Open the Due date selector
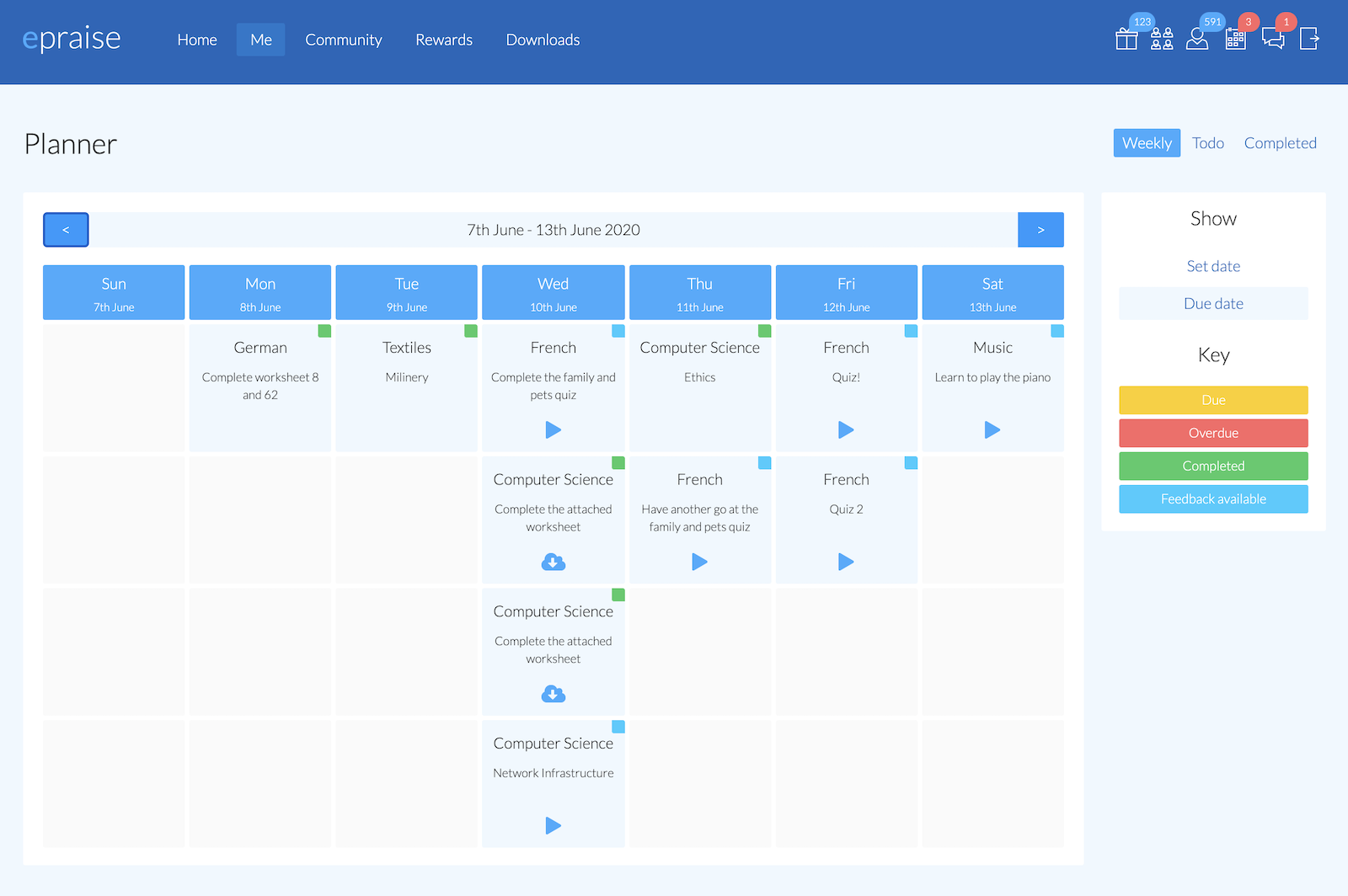The image size is (1348, 896). (x=1213, y=303)
